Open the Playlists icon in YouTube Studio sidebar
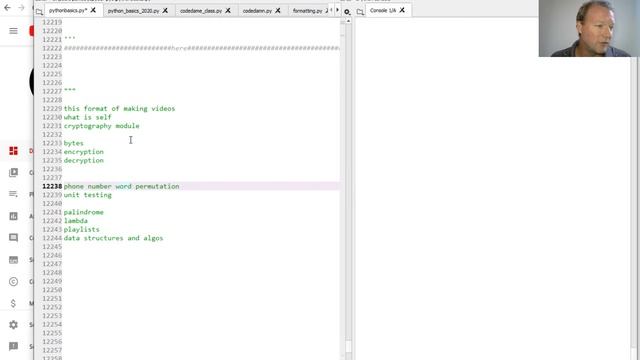640x360 pixels. point(13,194)
